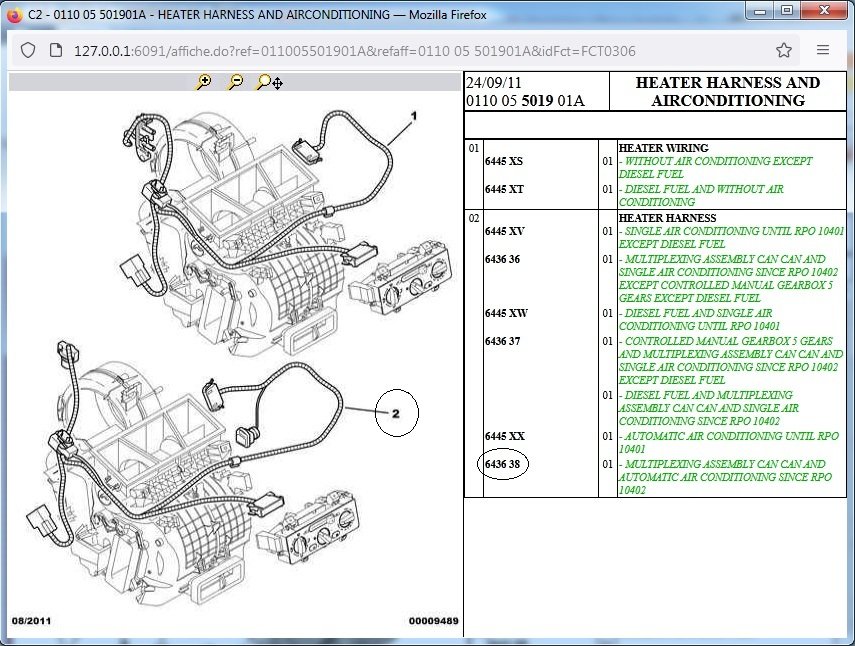Select part number 6436 37
The width and height of the screenshot is (855, 646).
pos(502,341)
